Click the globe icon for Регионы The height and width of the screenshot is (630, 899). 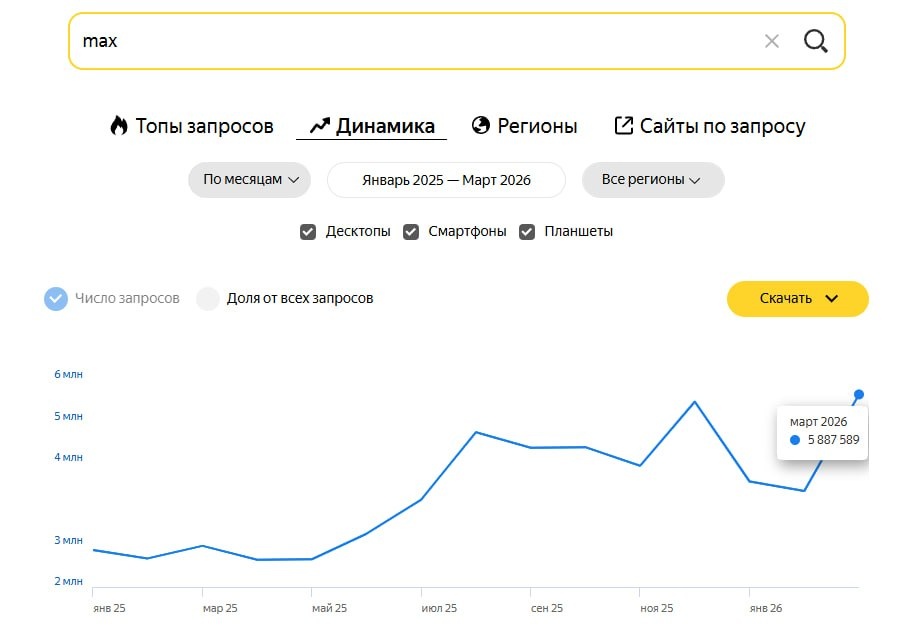click(481, 126)
